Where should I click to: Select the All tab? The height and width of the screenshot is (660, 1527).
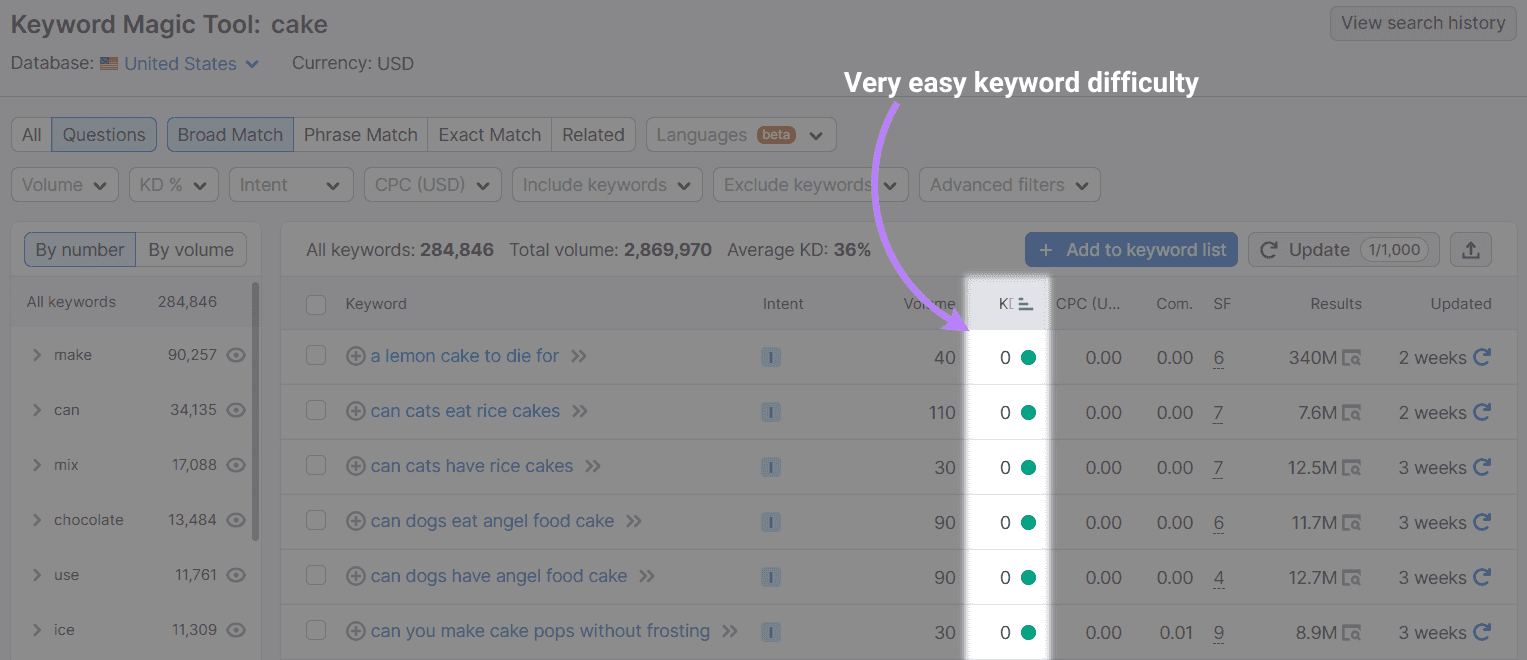[x=32, y=135]
